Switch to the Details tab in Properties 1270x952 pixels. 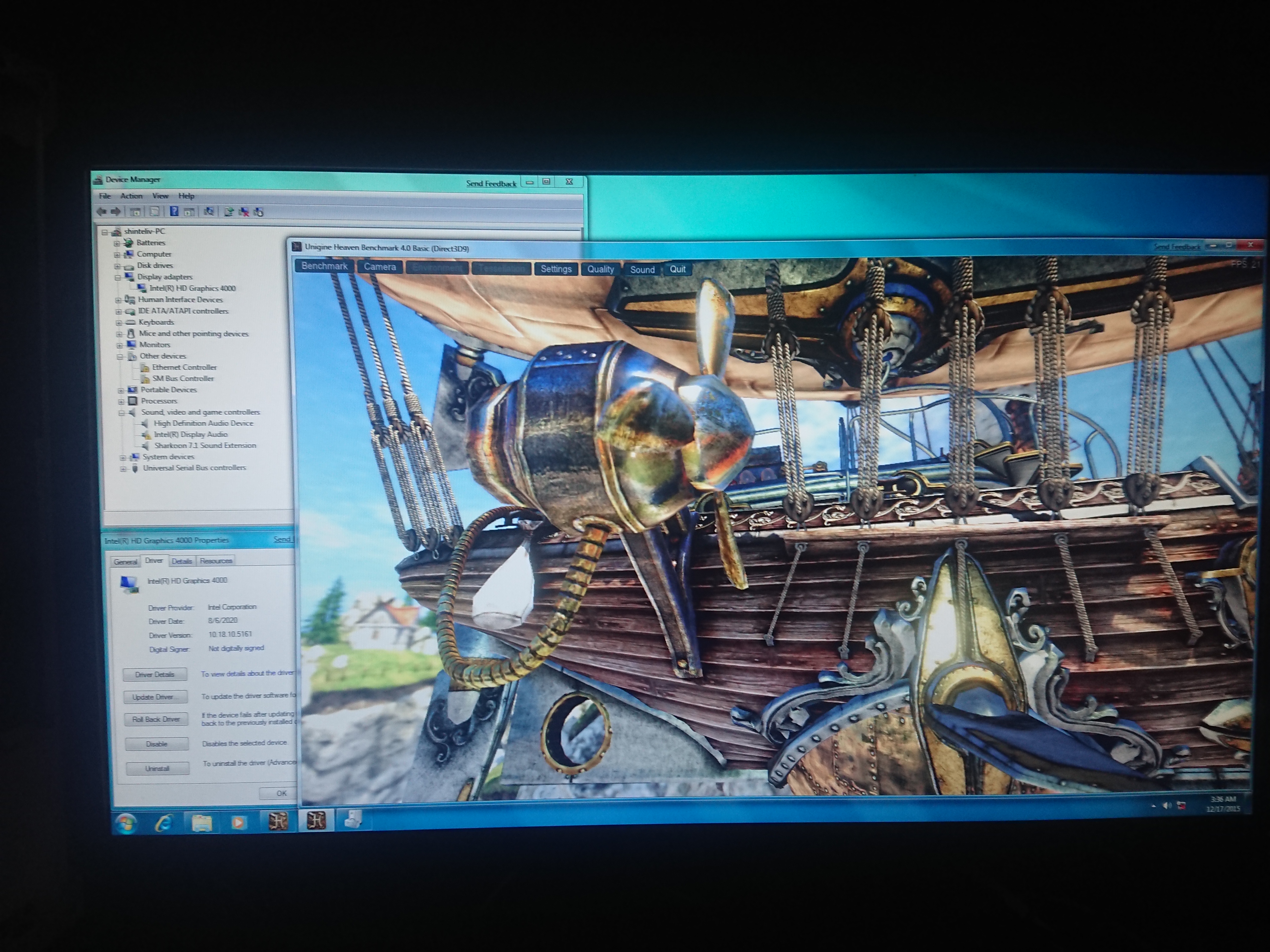(181, 561)
